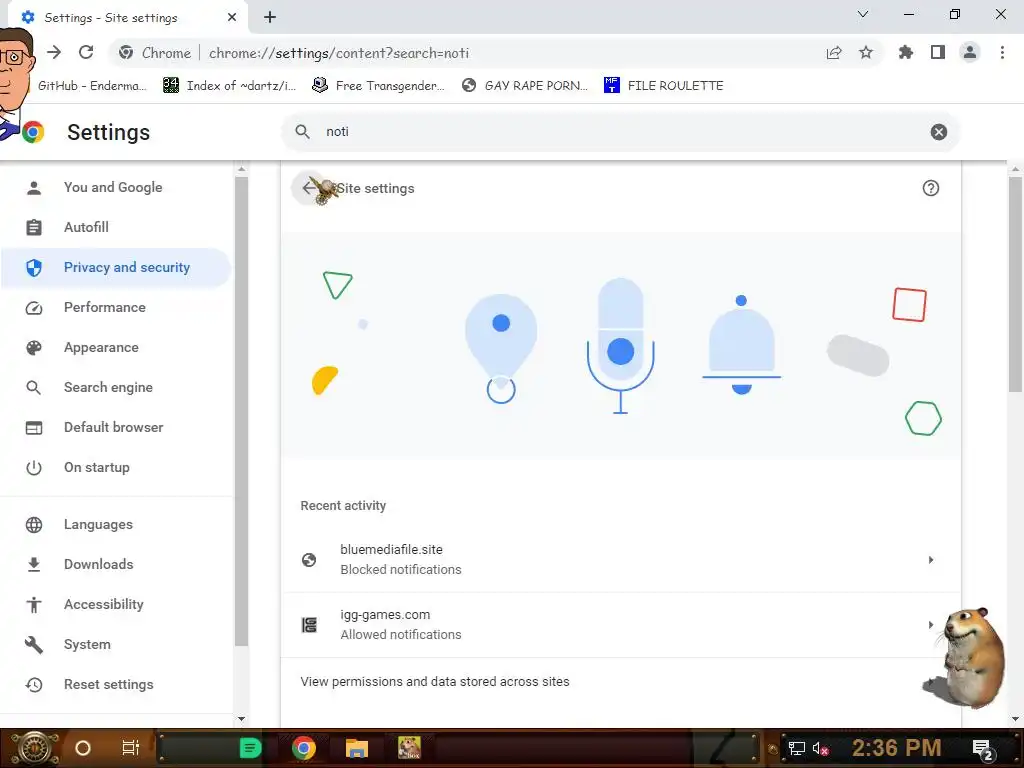Open Appearance settings section
1024x768 pixels.
click(x=116, y=347)
